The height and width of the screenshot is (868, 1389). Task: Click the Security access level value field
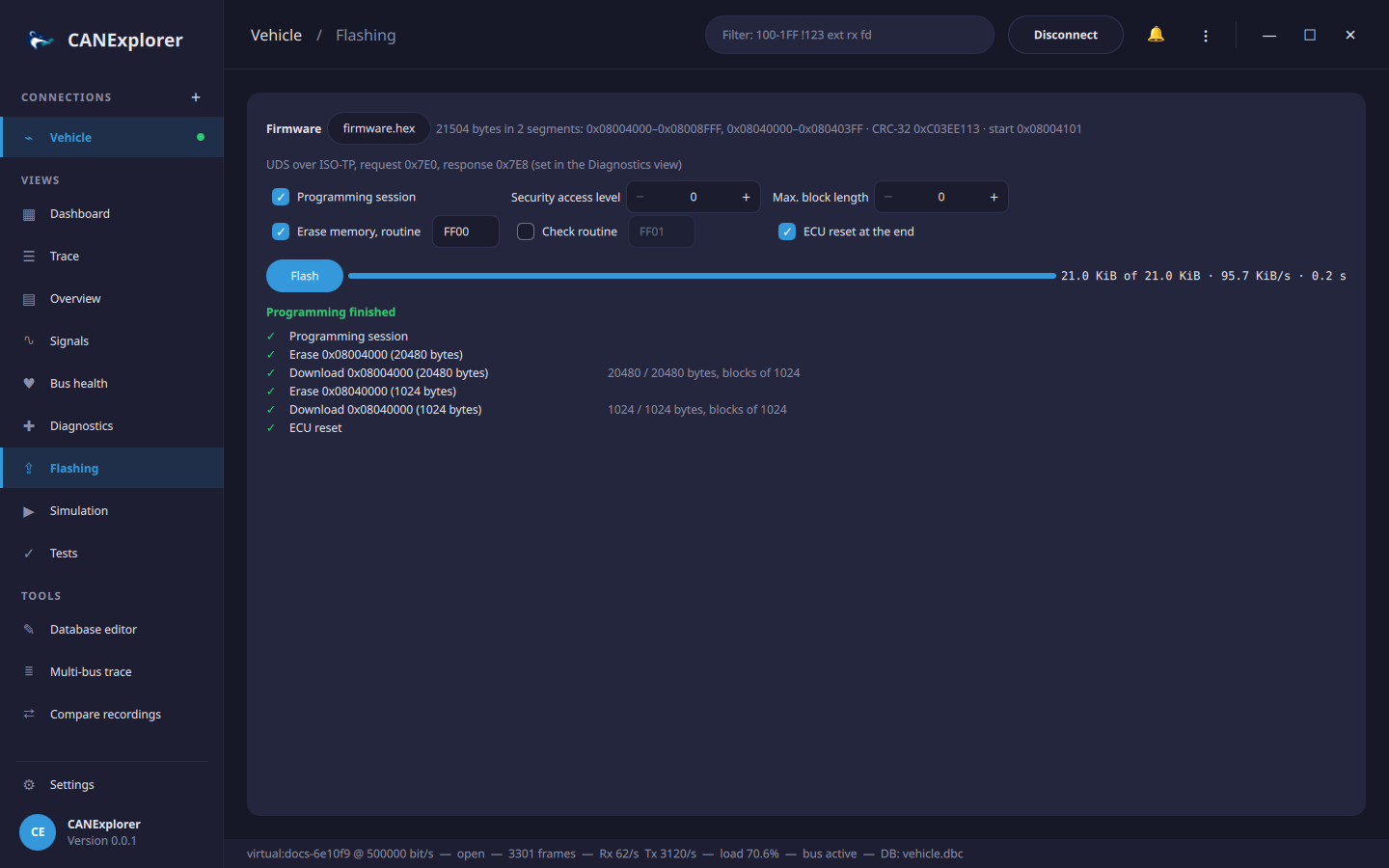(694, 197)
